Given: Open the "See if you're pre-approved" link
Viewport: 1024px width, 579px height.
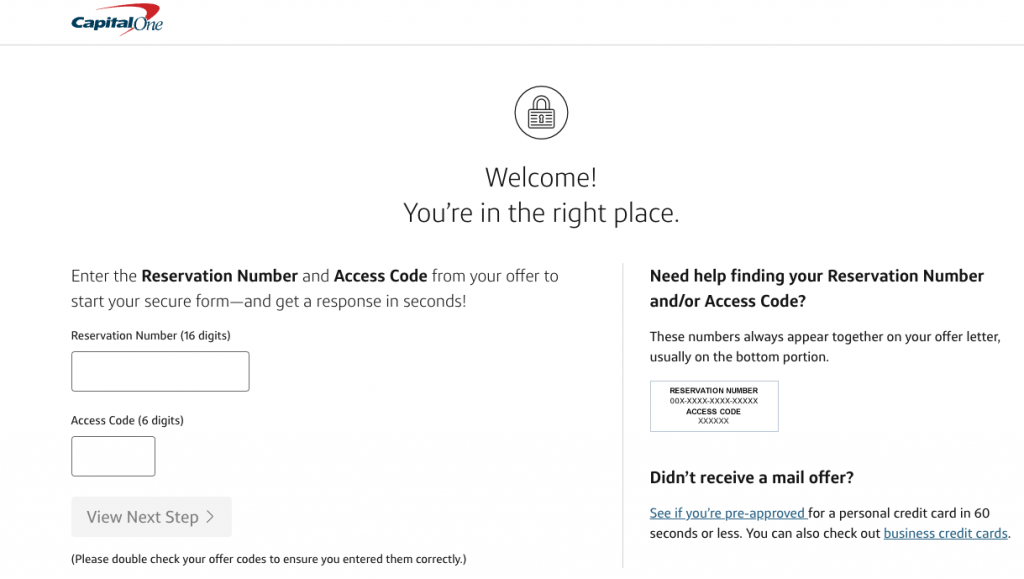Looking at the screenshot, I should 727,513.
